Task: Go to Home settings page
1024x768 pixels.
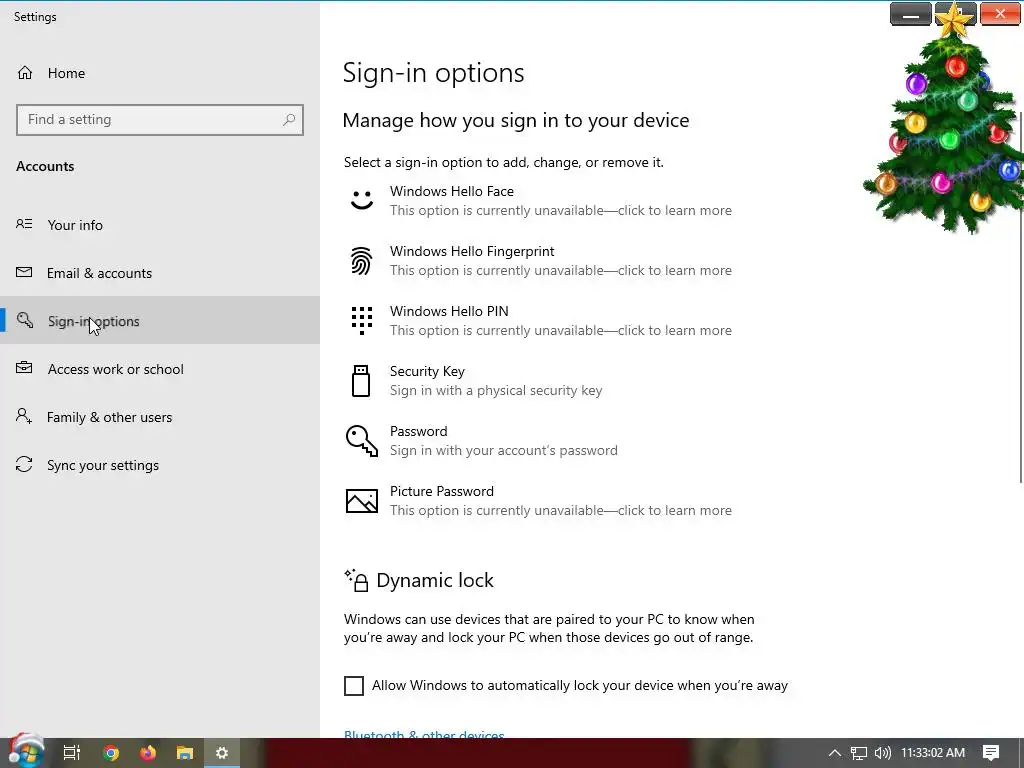Action: click(x=160, y=72)
